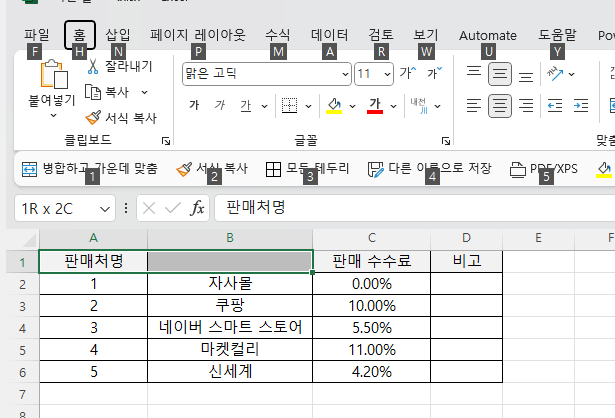Toggle underline formatting 가

pos(246,105)
